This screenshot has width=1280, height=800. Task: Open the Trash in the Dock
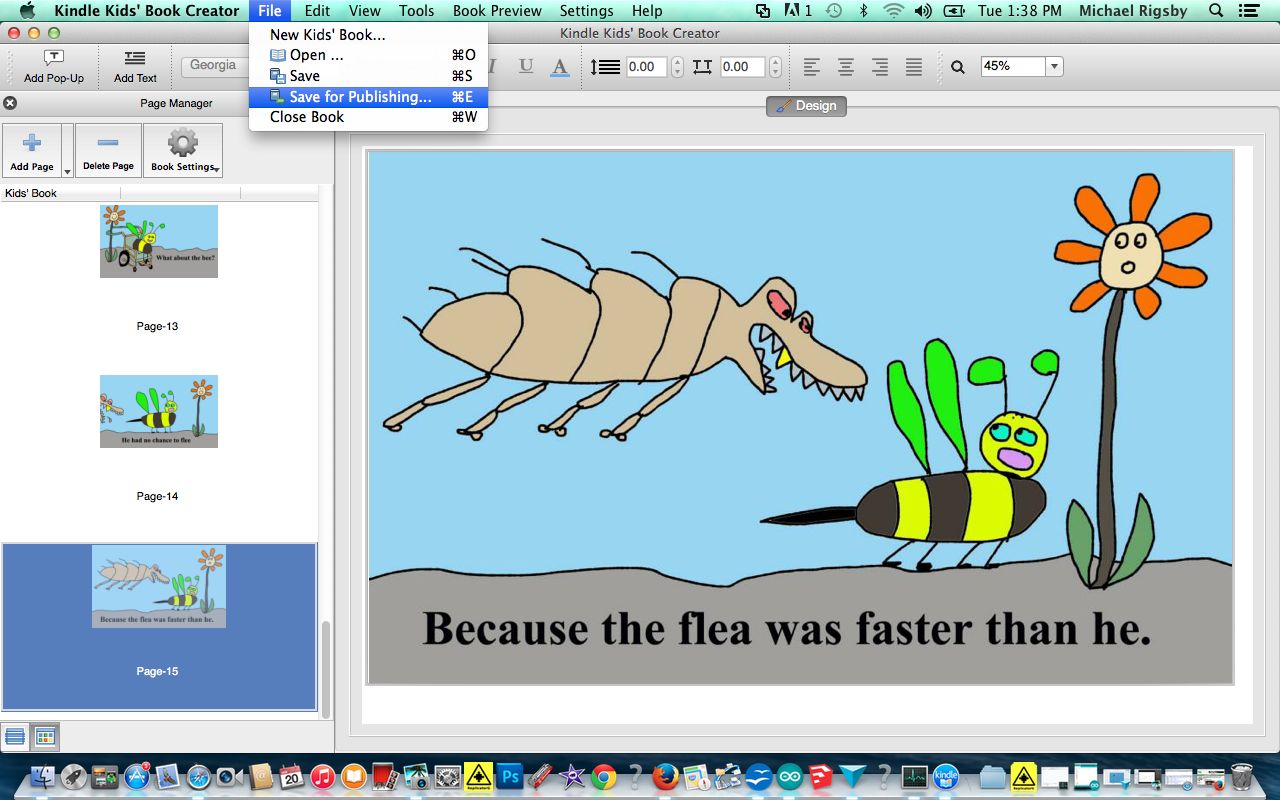[x=1241, y=777]
